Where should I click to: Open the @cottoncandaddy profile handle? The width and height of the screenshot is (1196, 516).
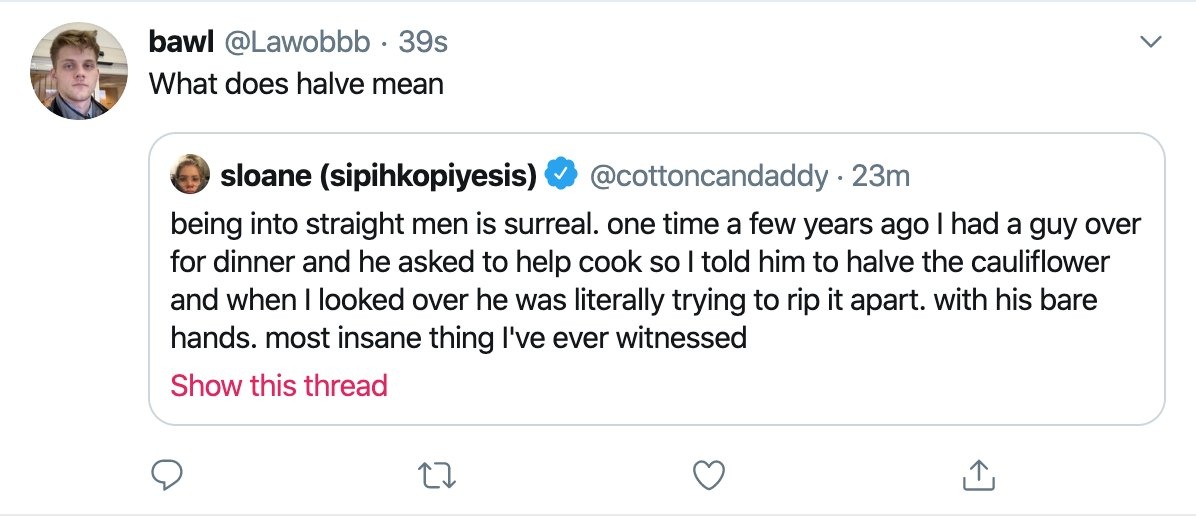(x=711, y=175)
